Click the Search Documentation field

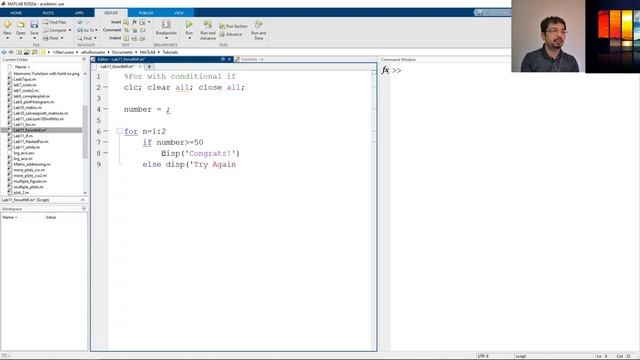click(493, 13)
